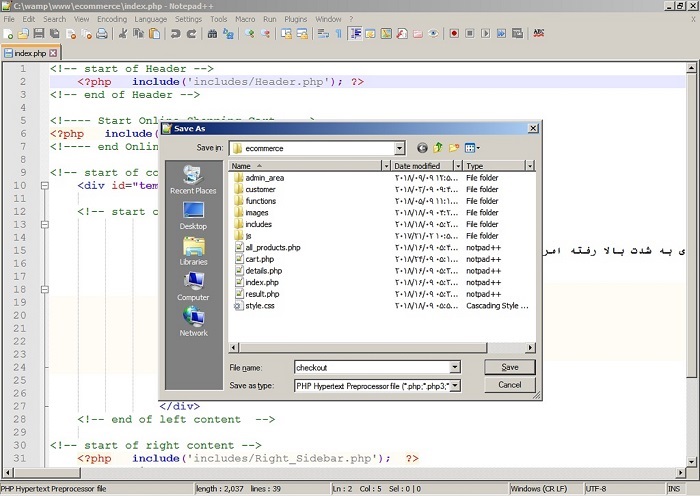The width and height of the screenshot is (700, 496).
Task: Click Up One Level icon in dialog
Action: (438, 148)
